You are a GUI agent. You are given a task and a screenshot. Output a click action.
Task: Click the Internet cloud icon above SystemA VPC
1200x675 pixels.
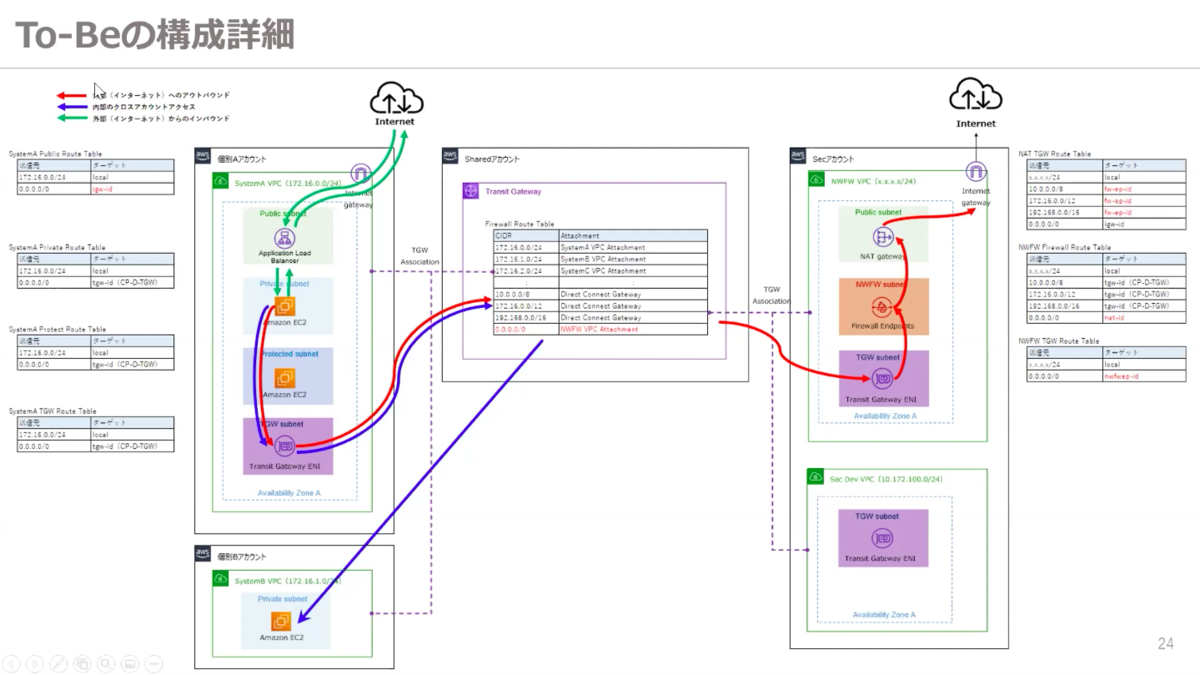[x=396, y=98]
